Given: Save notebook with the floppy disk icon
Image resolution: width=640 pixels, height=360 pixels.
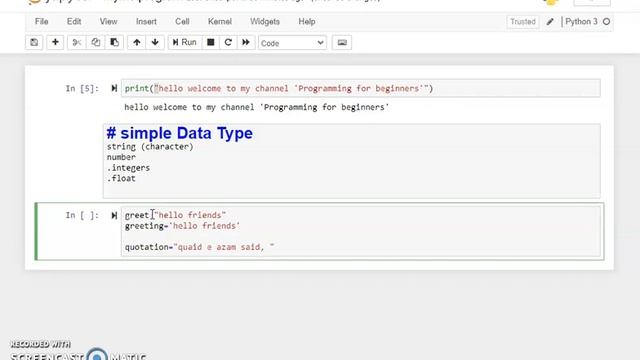Looking at the screenshot, I should (34, 42).
